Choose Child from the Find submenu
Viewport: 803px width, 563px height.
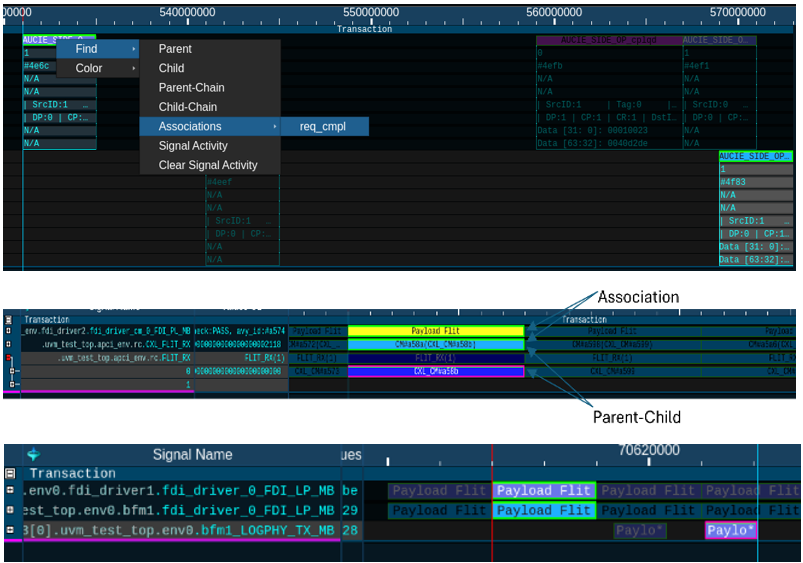[x=210, y=68]
